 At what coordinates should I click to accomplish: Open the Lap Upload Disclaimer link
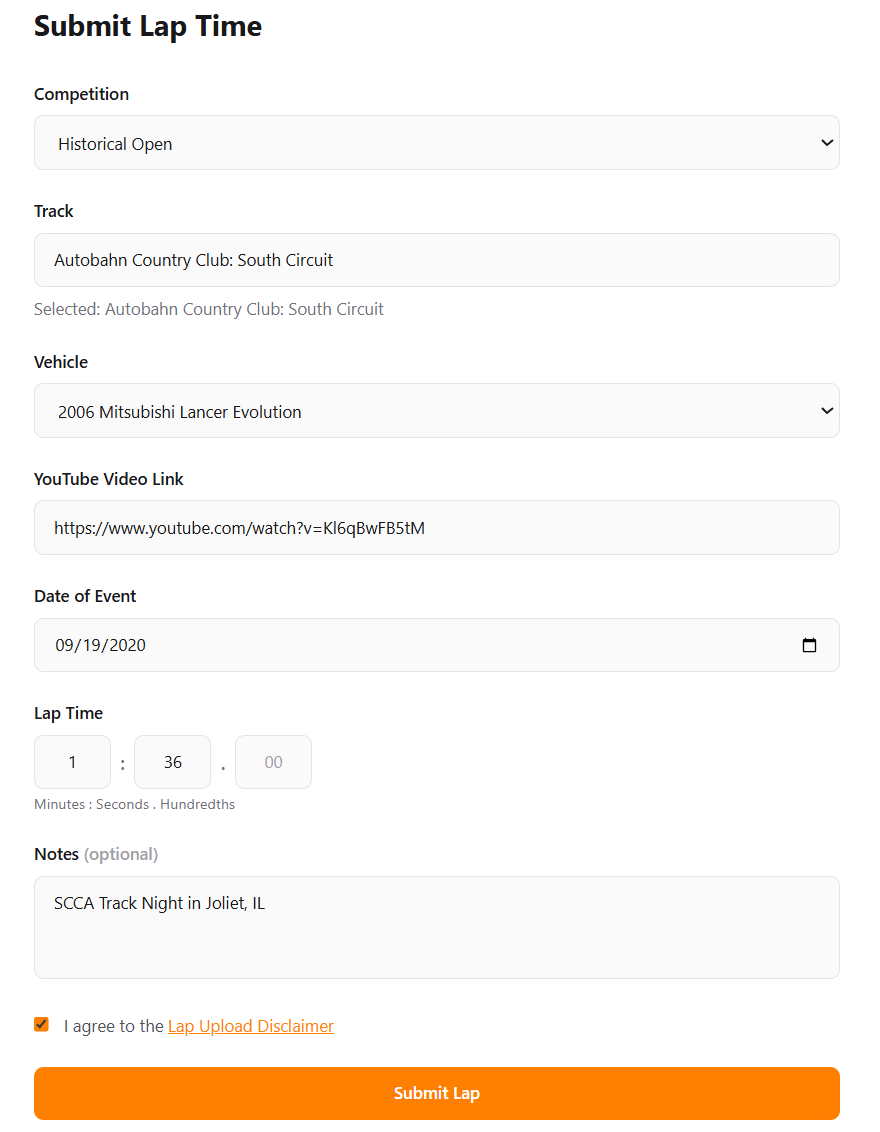pyautogui.click(x=250, y=1026)
